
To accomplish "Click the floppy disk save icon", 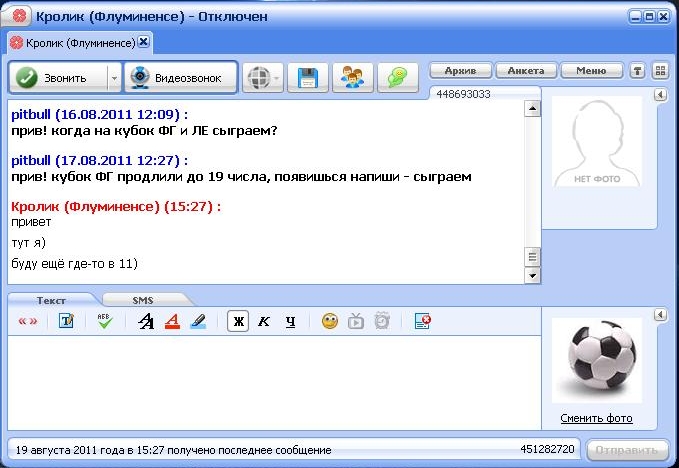I will (x=307, y=78).
